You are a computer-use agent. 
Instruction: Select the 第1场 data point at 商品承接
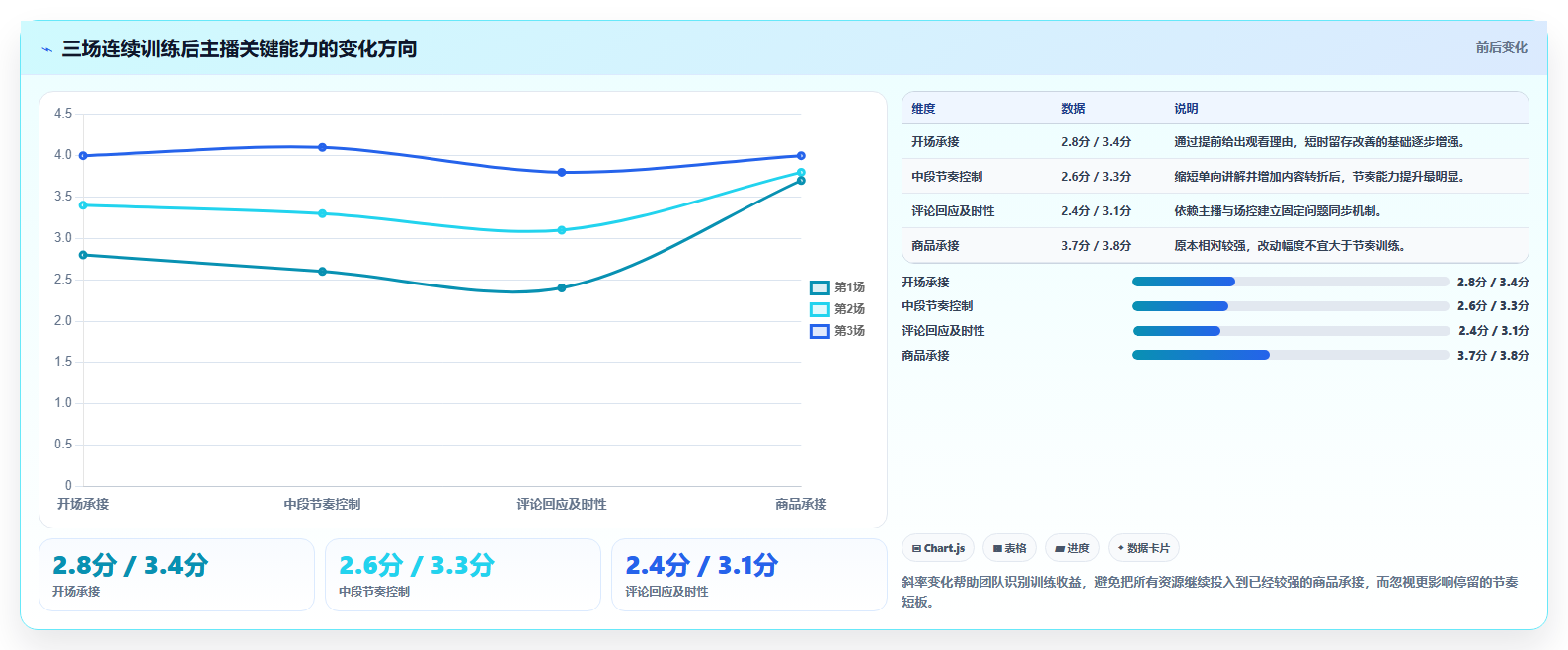[801, 181]
